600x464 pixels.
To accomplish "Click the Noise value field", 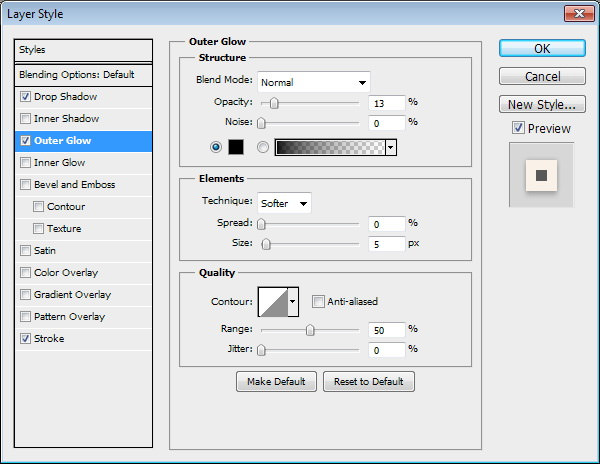I will click(386, 123).
